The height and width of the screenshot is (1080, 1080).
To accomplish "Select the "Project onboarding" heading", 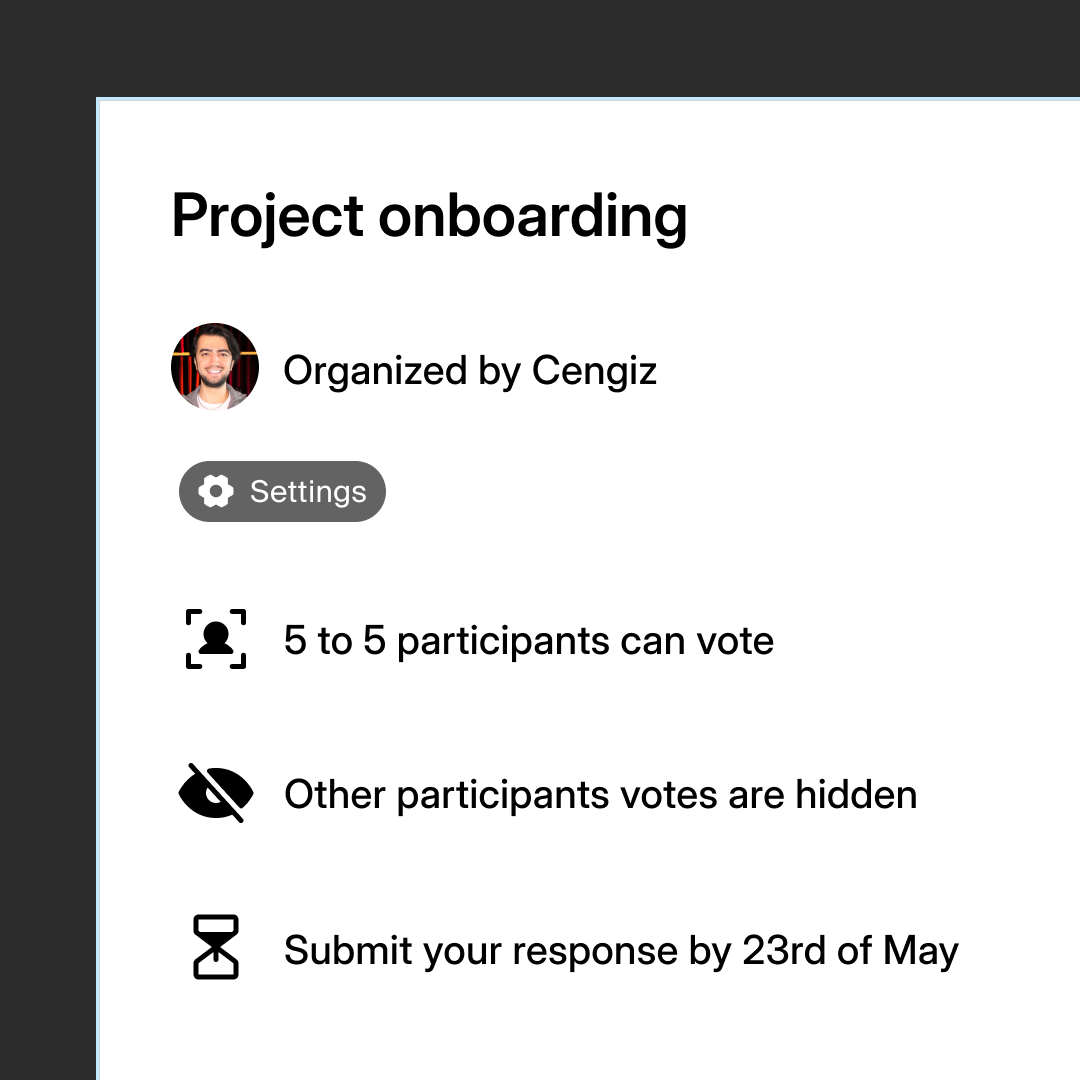I will point(429,215).
